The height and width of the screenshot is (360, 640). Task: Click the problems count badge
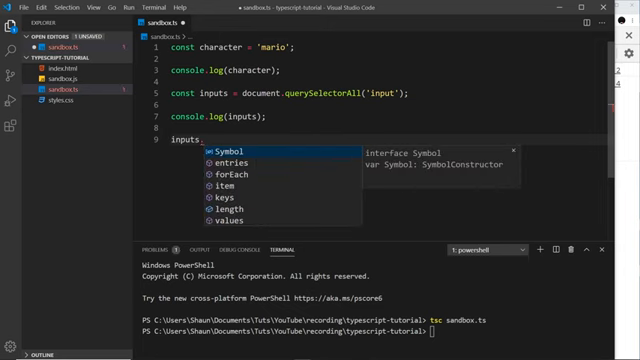(176, 250)
